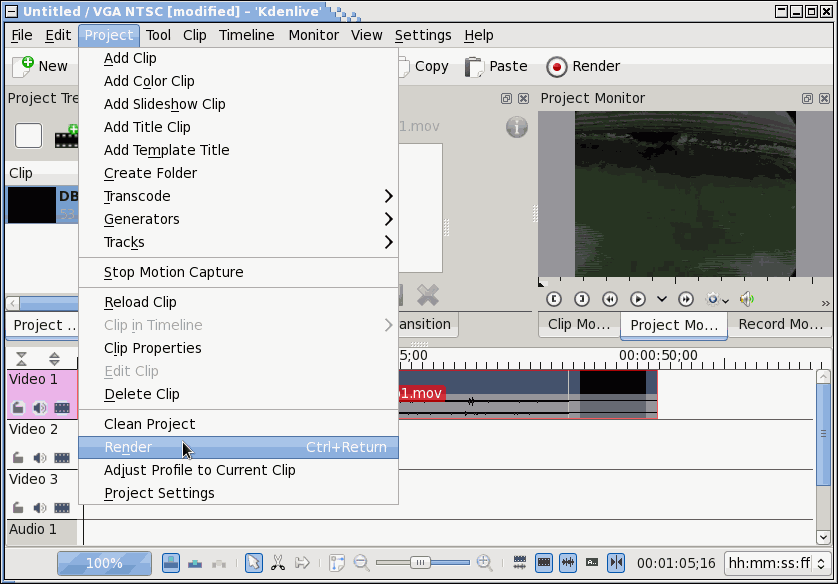Select Project Settings menu entry
Image resolution: width=838 pixels, height=584 pixels.
pyautogui.click(x=238, y=493)
